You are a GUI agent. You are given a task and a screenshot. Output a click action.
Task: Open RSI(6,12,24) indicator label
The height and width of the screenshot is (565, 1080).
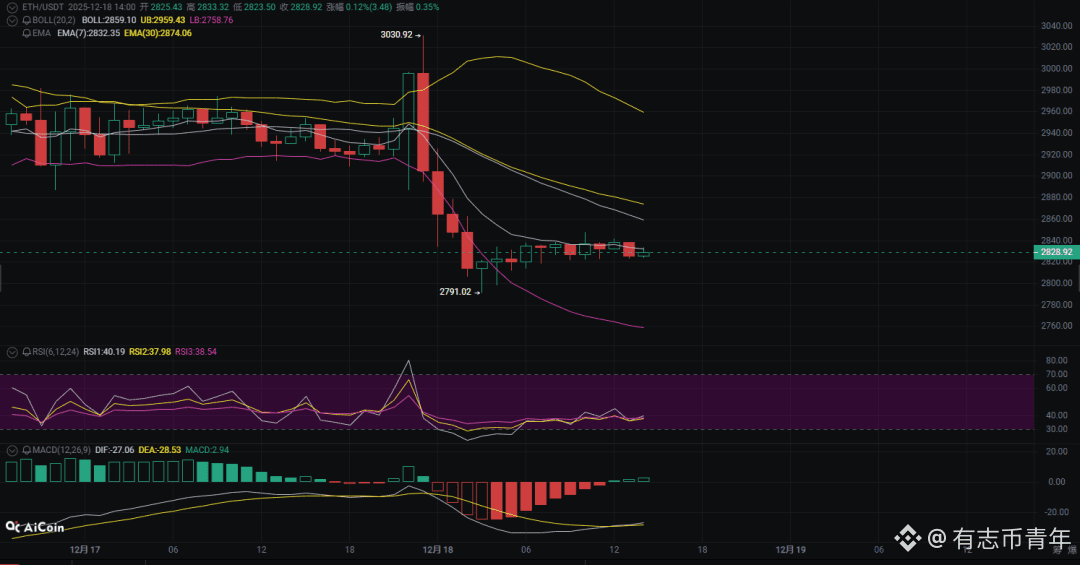tap(55, 352)
